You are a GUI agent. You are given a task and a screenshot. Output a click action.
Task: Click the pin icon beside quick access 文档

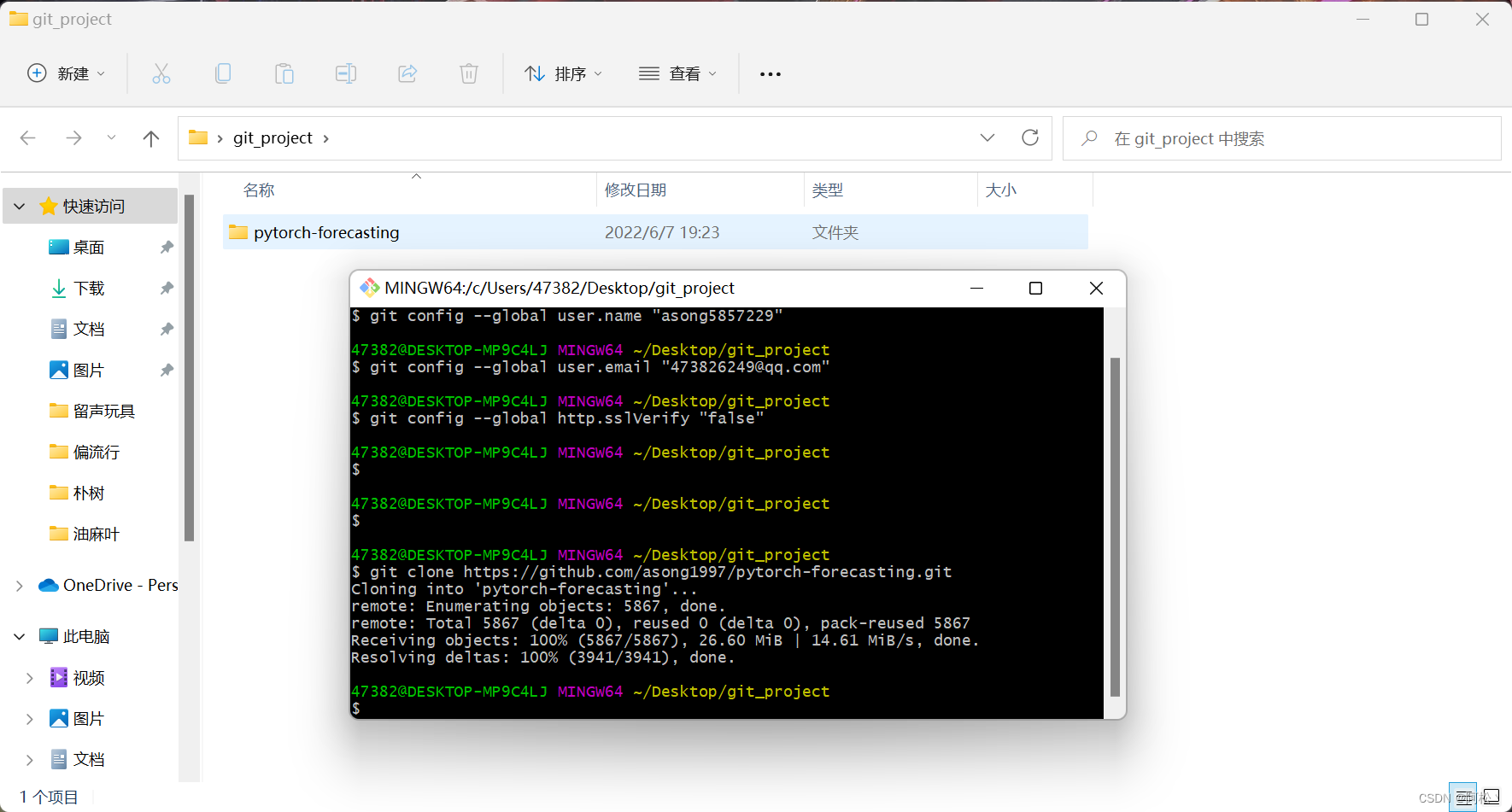coord(167,330)
